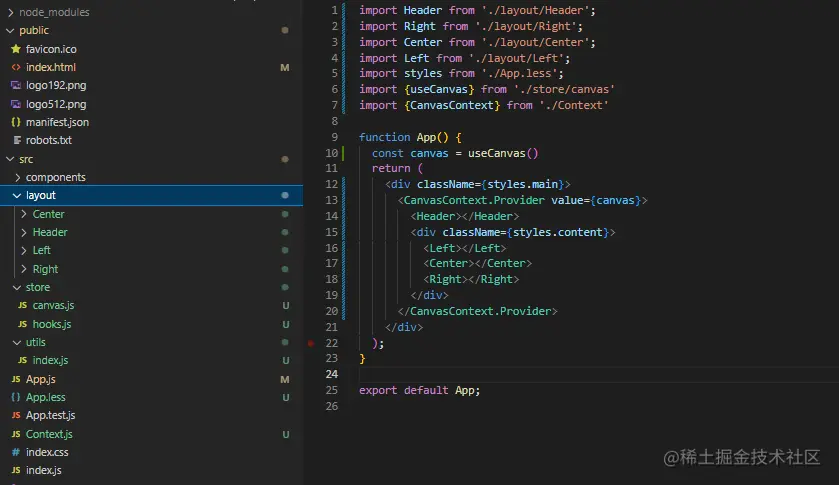Open index.css file

pyautogui.click(x=47, y=452)
